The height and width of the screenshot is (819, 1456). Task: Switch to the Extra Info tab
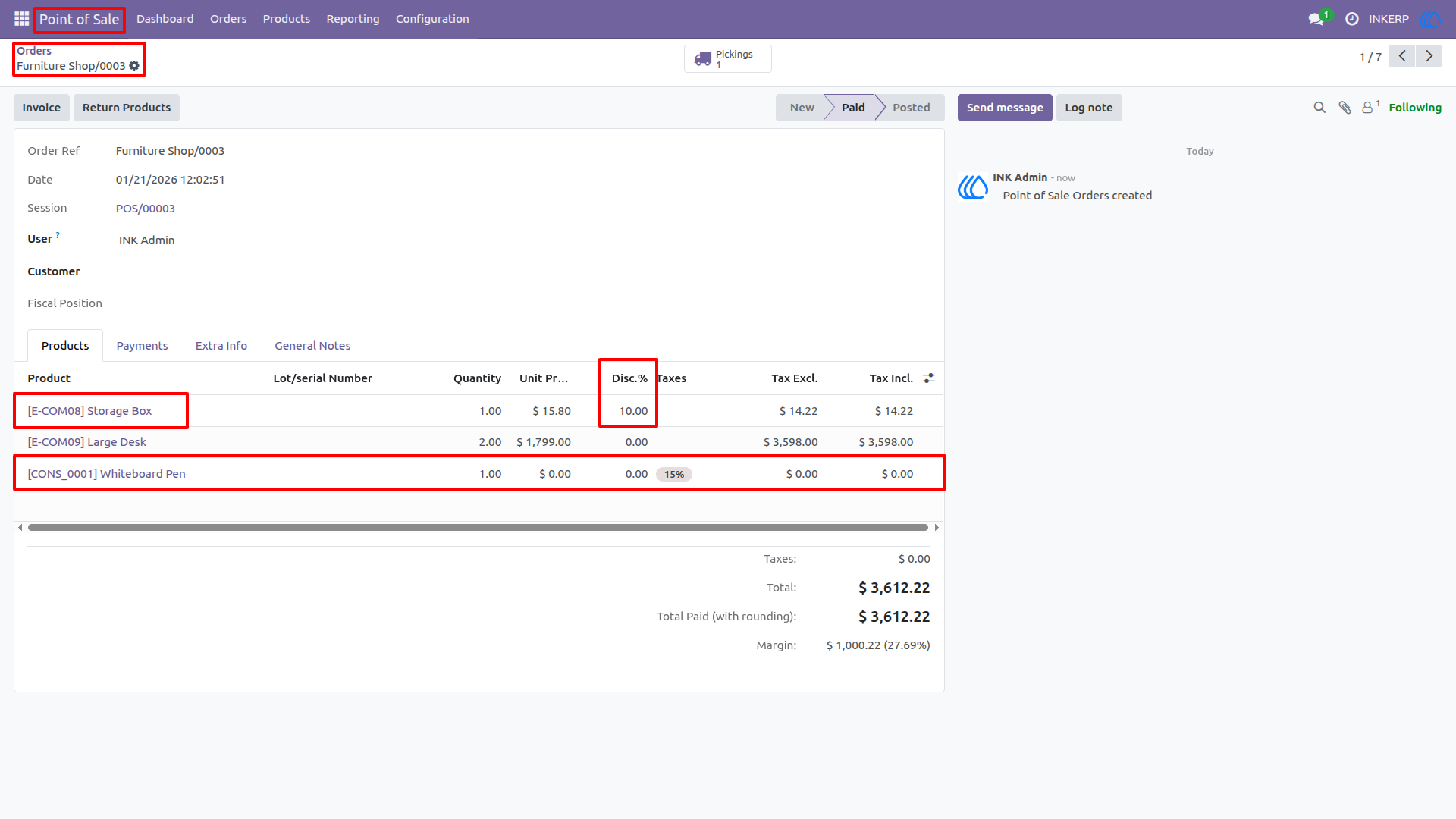tap(221, 346)
